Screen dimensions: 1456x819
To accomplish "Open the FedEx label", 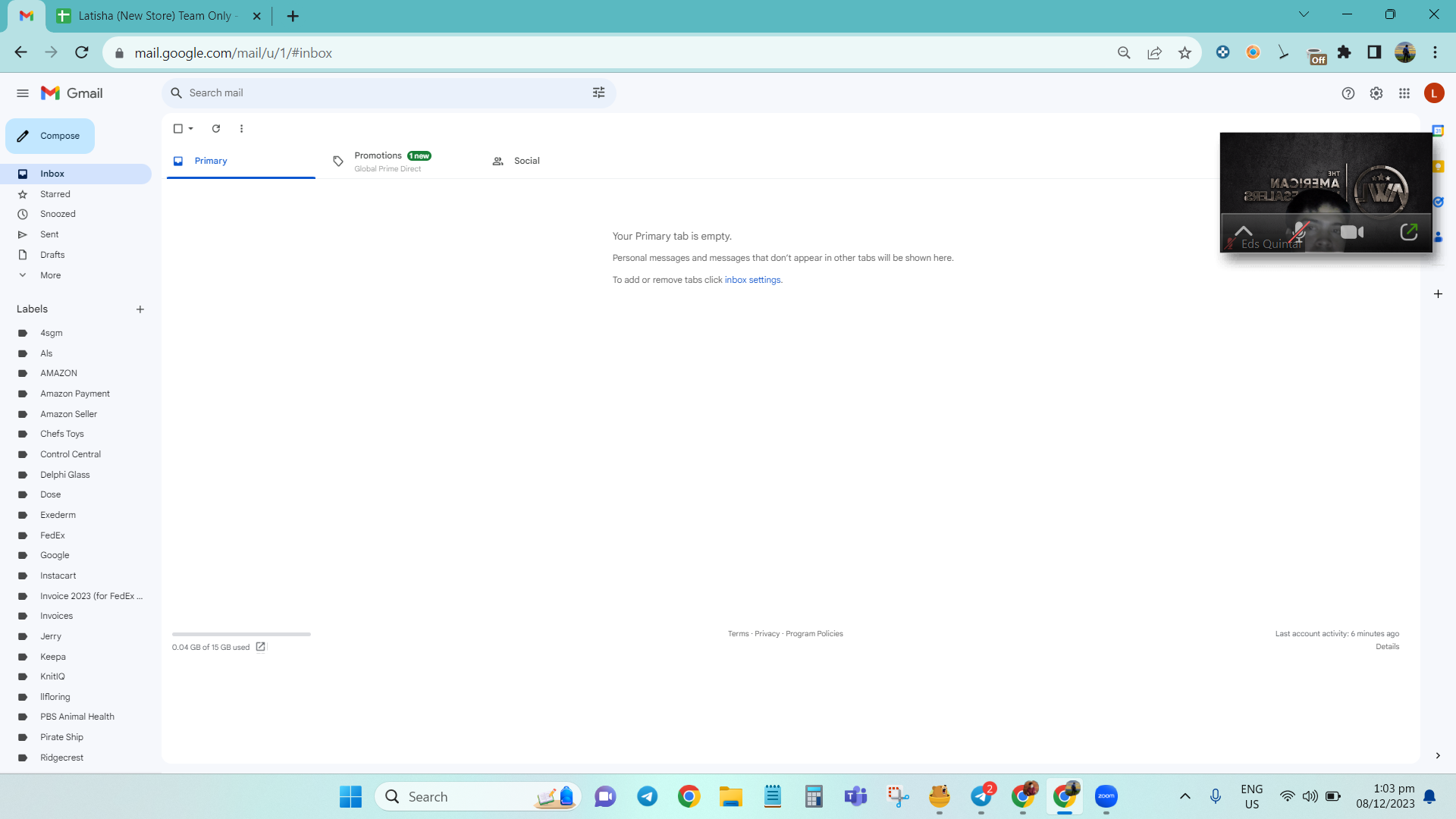I will click(x=76, y=535).
